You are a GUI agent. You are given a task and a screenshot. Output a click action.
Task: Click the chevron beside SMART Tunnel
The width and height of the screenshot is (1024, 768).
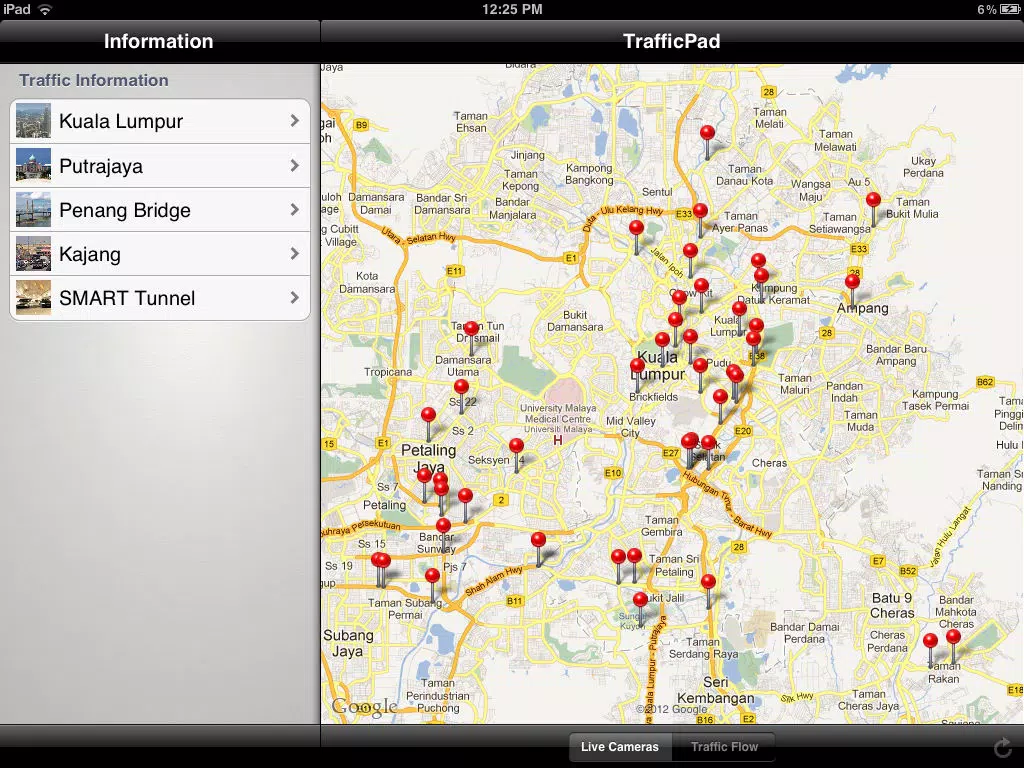(x=295, y=298)
